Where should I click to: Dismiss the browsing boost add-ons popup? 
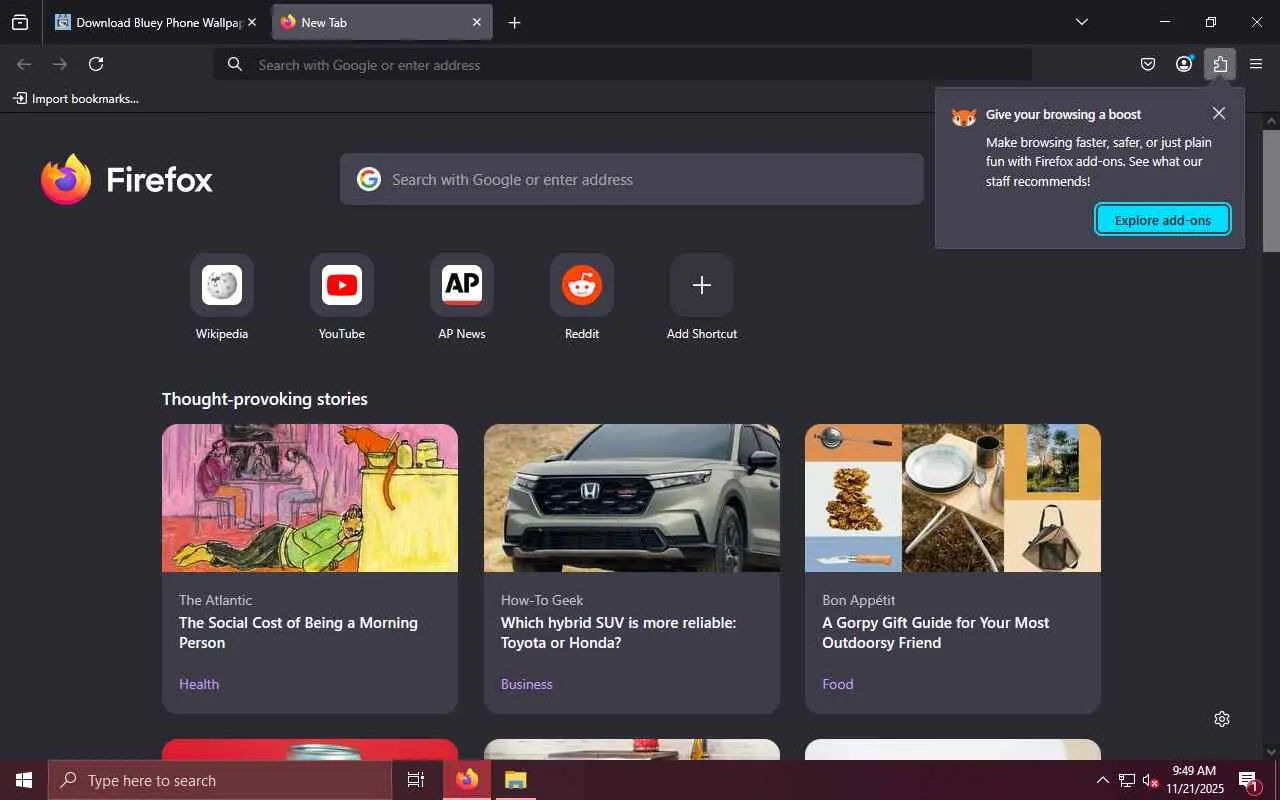click(1218, 113)
